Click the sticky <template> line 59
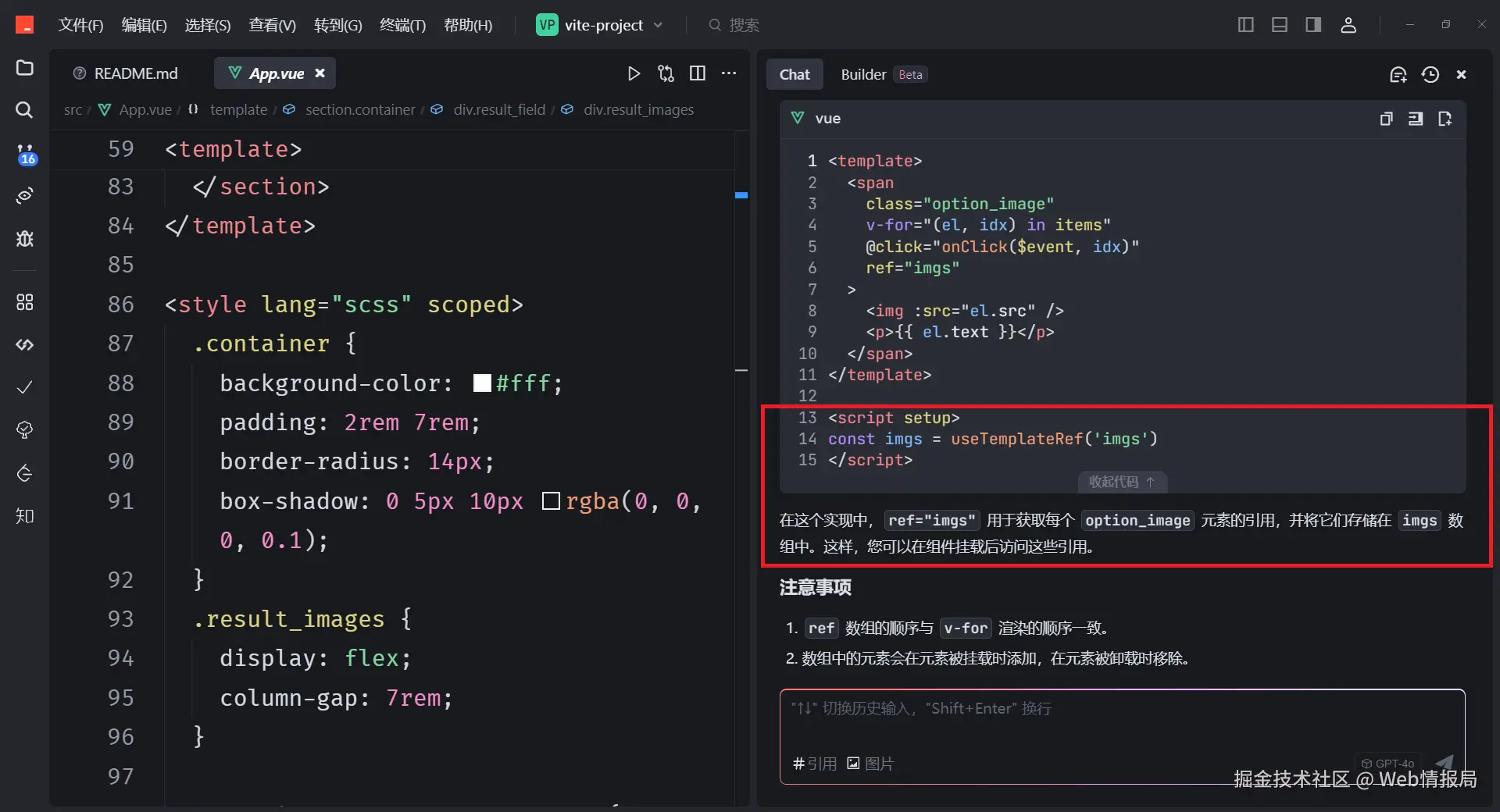This screenshot has width=1500, height=812. 233,149
